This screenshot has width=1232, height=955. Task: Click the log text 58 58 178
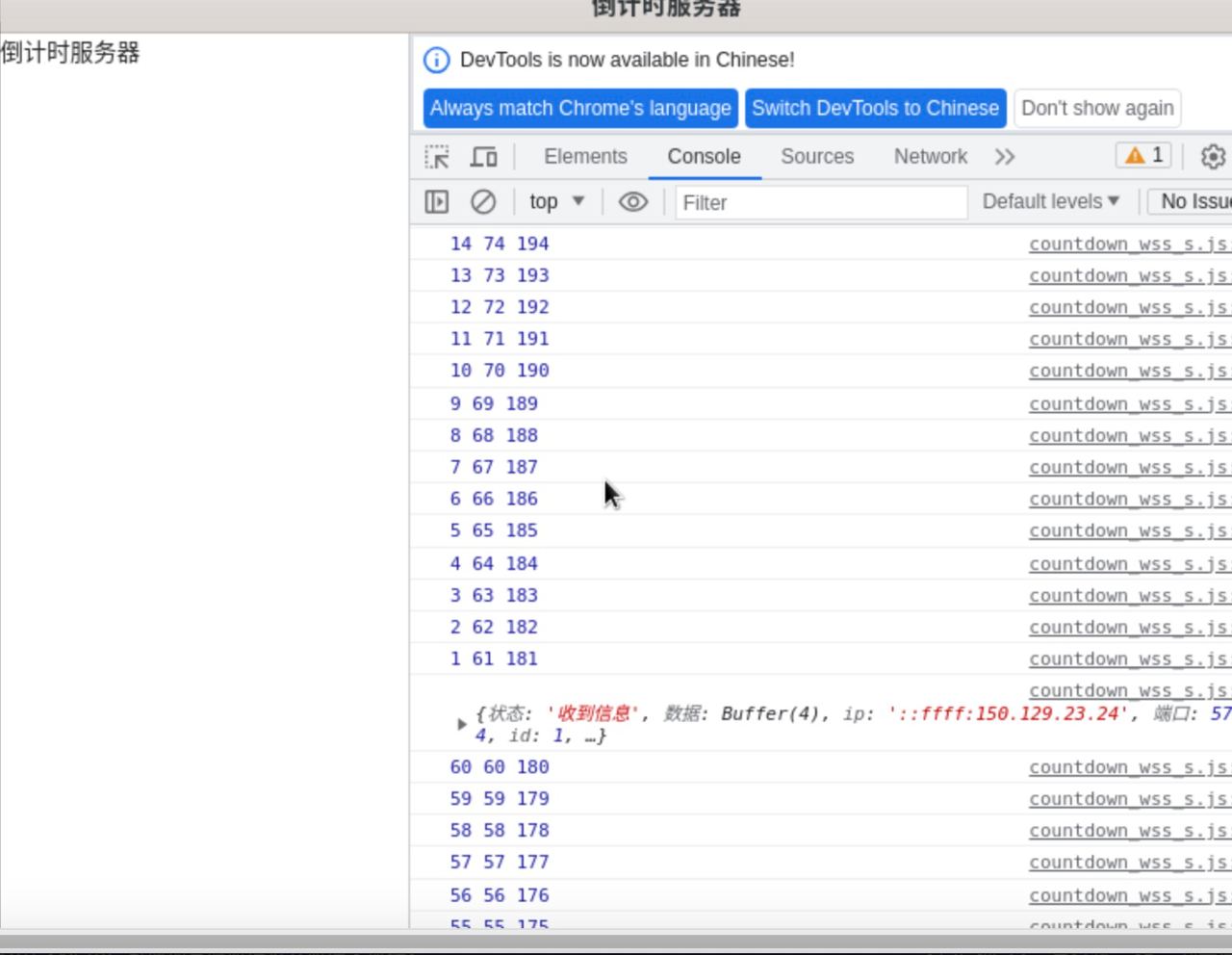(500, 830)
